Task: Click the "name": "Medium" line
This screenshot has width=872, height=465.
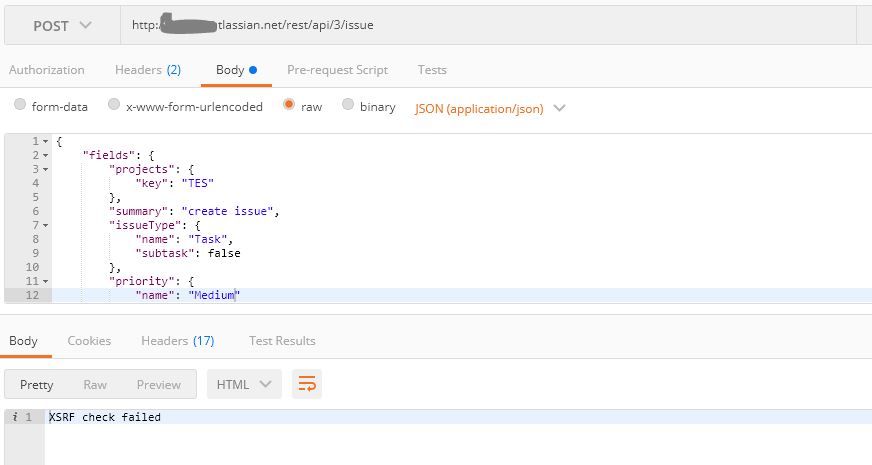Action: [x=187, y=295]
